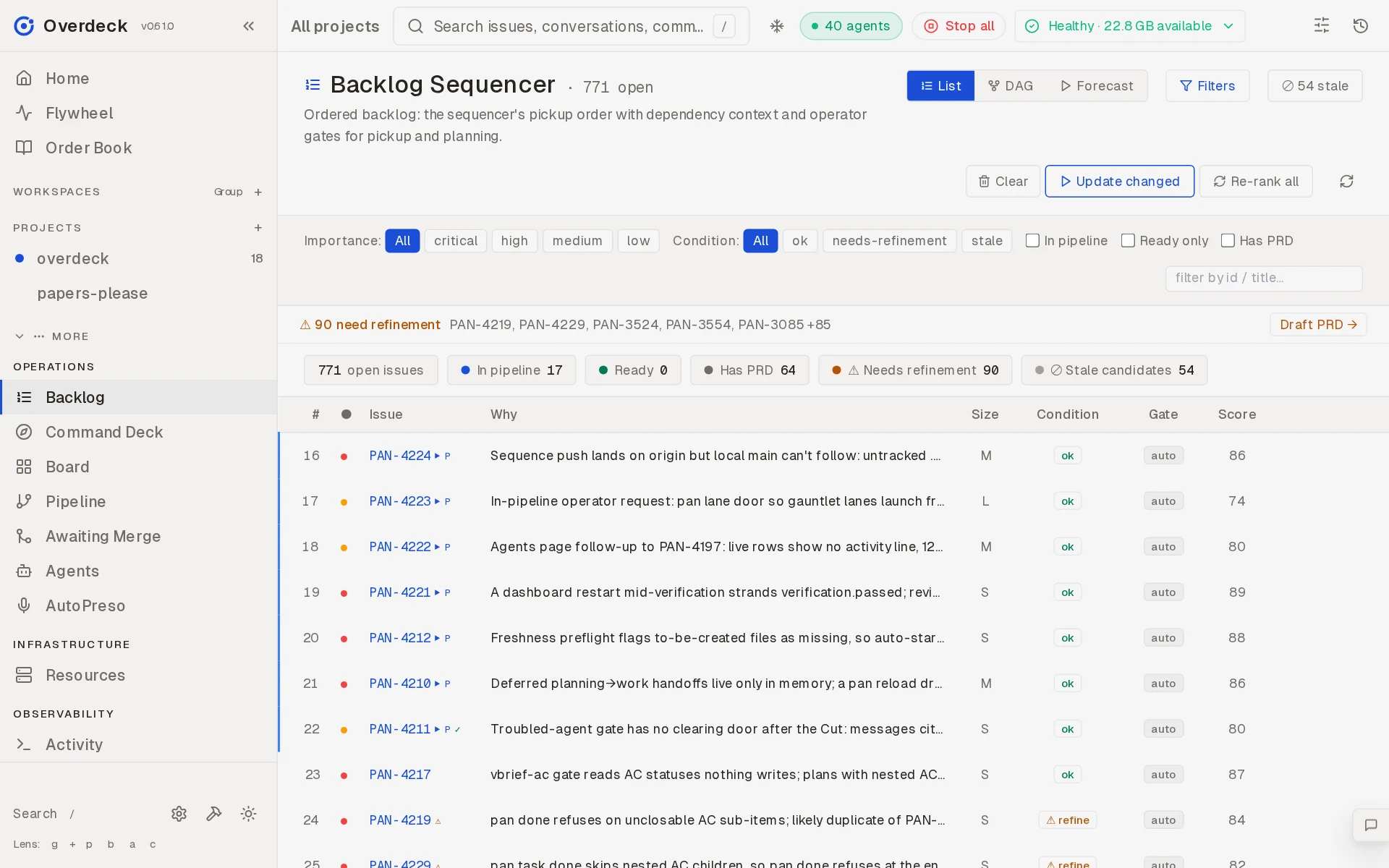The height and width of the screenshot is (868, 1389).
Task: Click the 54 stale button
Action: coord(1315,86)
